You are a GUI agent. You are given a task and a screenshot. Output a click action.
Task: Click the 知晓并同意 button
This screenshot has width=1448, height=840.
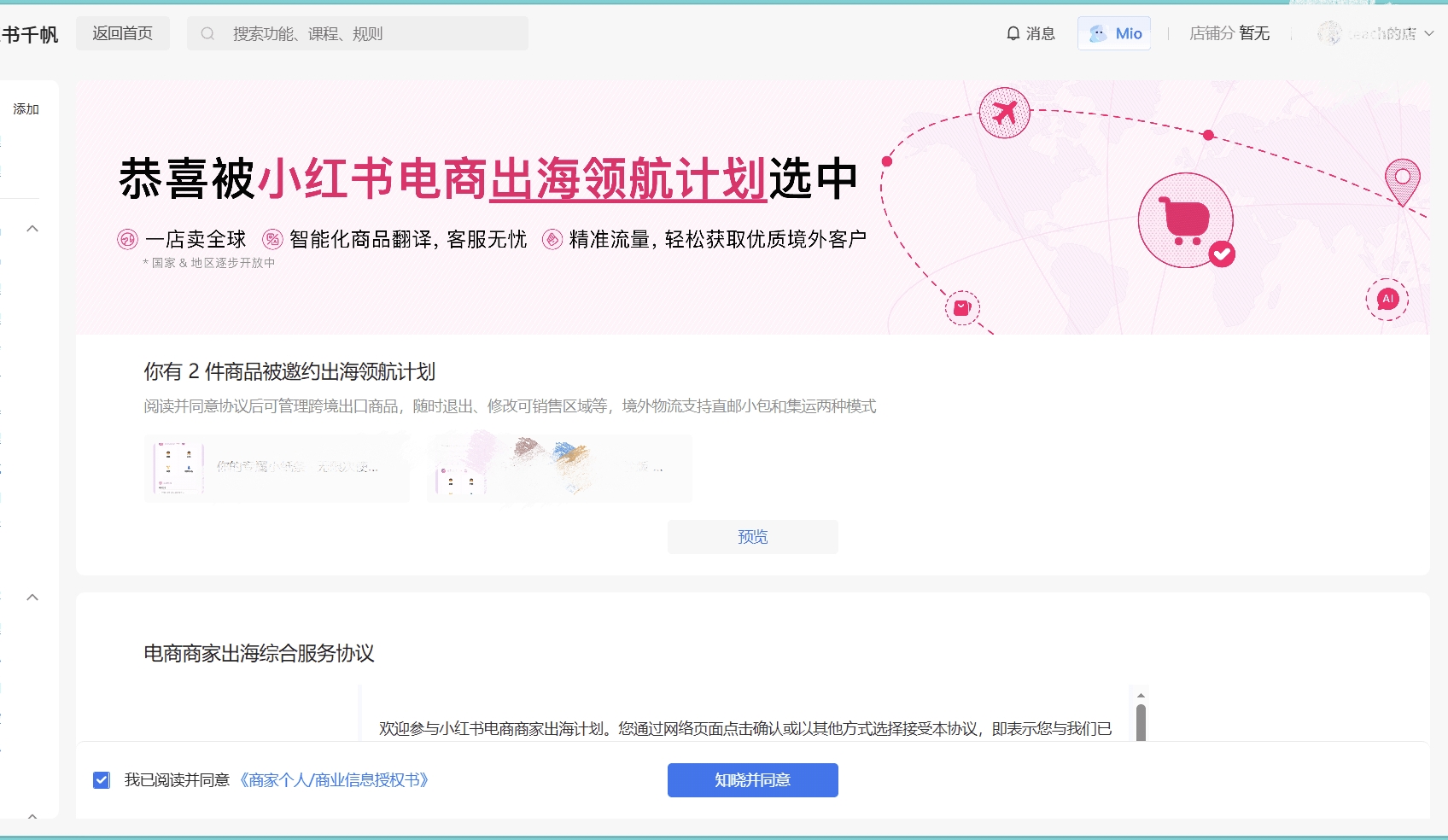[753, 780]
